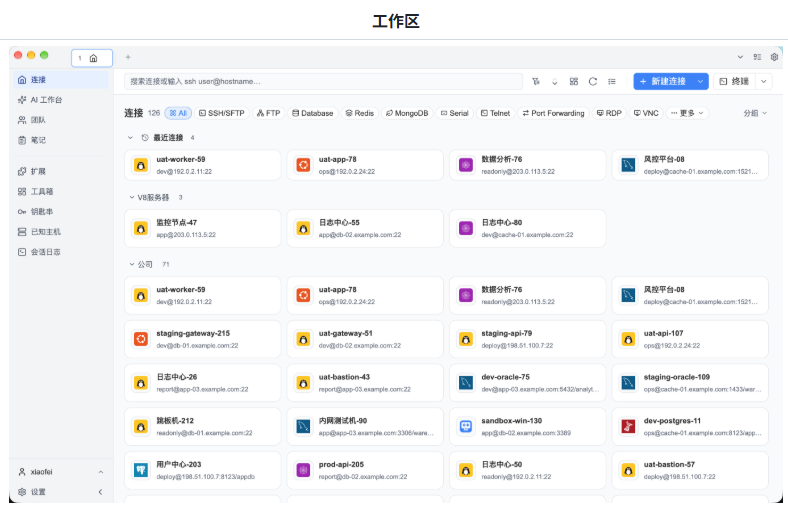The height and width of the screenshot is (511, 788).
Task: Open the 日志中心-55 connection card
Action: click(x=365, y=229)
